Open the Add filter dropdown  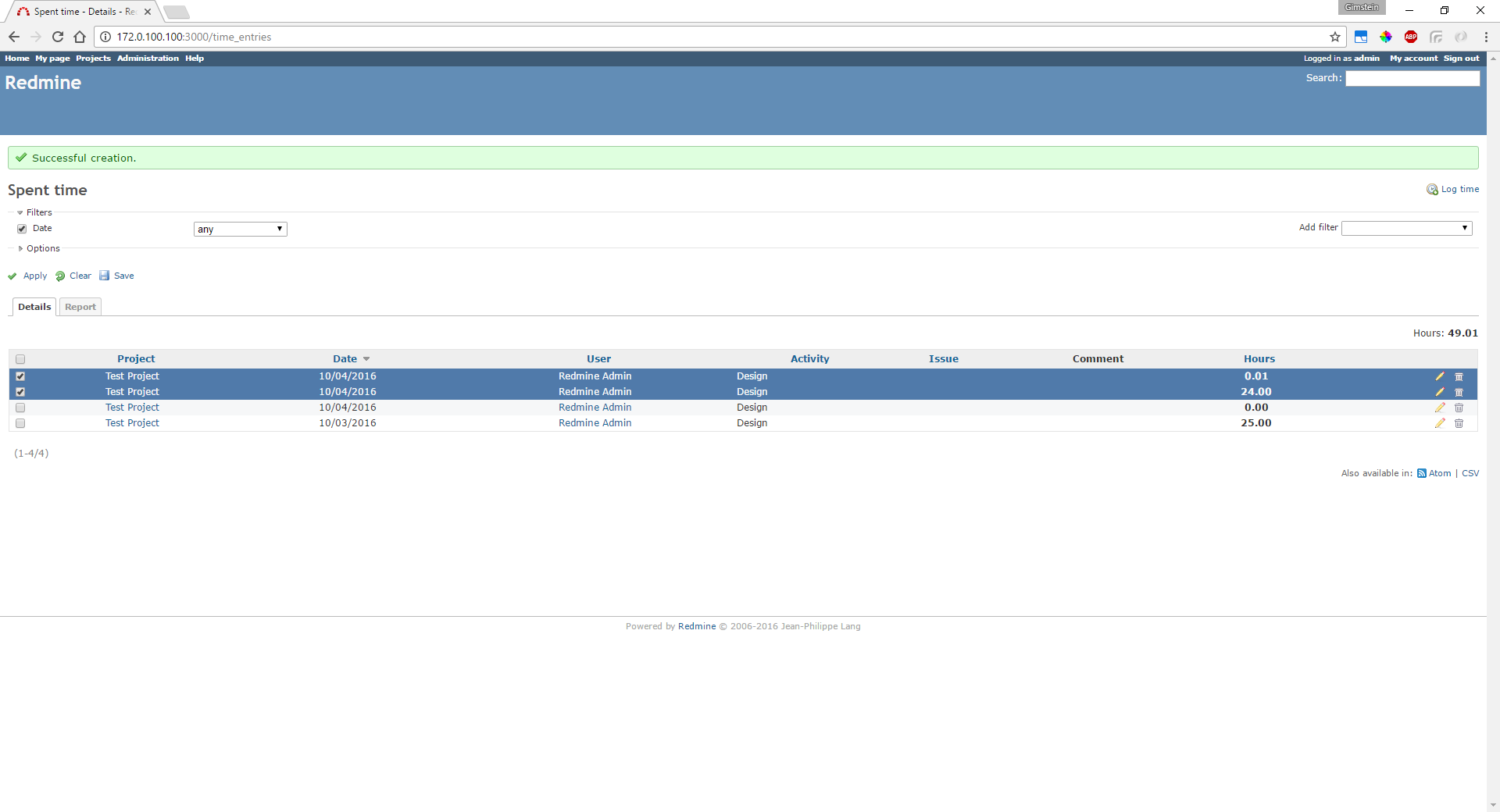point(1406,228)
